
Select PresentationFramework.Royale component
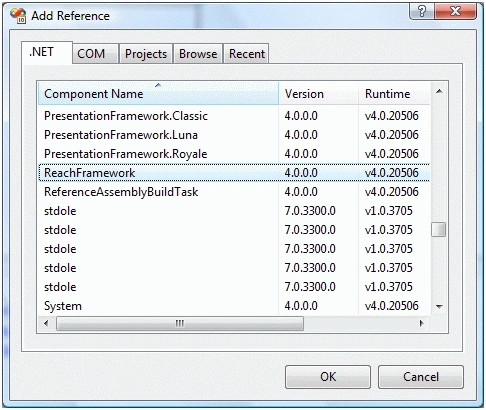234,154
